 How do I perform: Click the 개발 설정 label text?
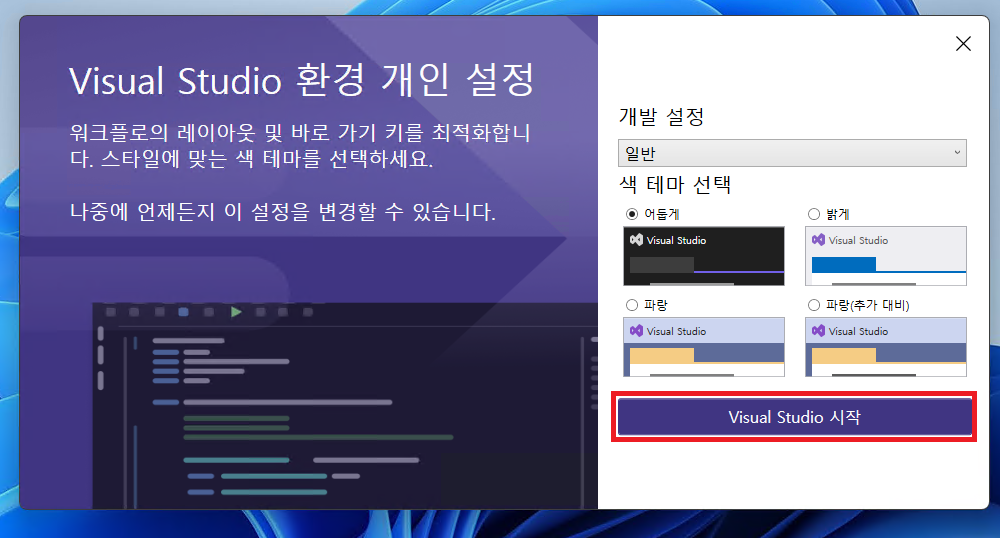(661, 117)
